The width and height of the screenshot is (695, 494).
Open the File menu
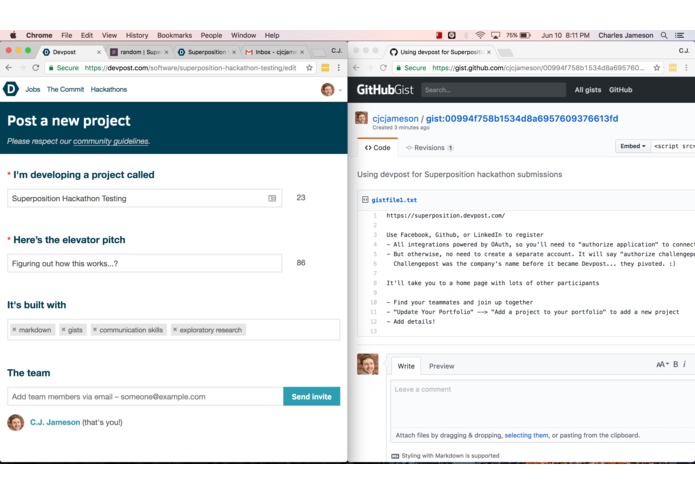pos(66,35)
